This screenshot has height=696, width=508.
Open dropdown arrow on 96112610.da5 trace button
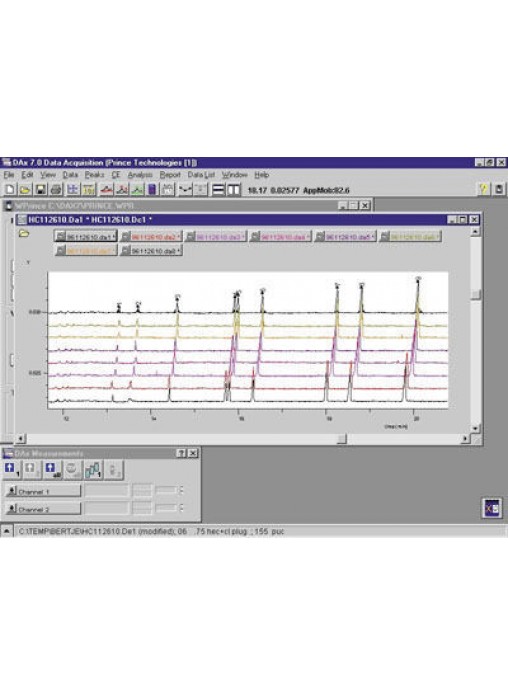click(x=373, y=237)
